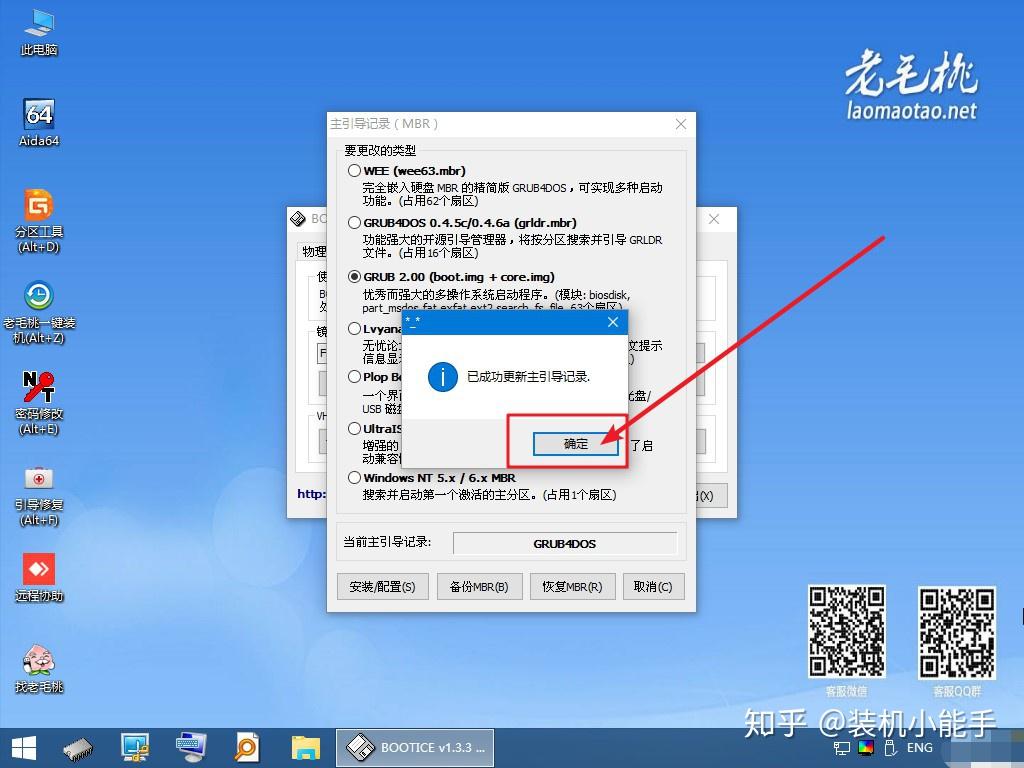Open 密码修改 (Alt+E) desktop icon
This screenshot has height=768, width=1024.
(39, 403)
